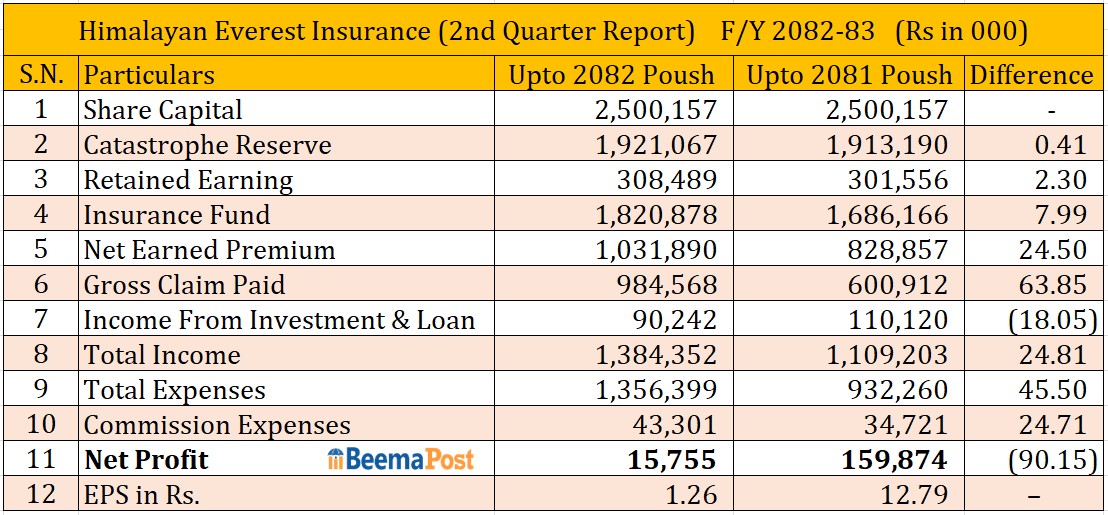Screen dimensions: 1108x515
Task: Click the Upto 2082 Poush column header
Action: 612,75
